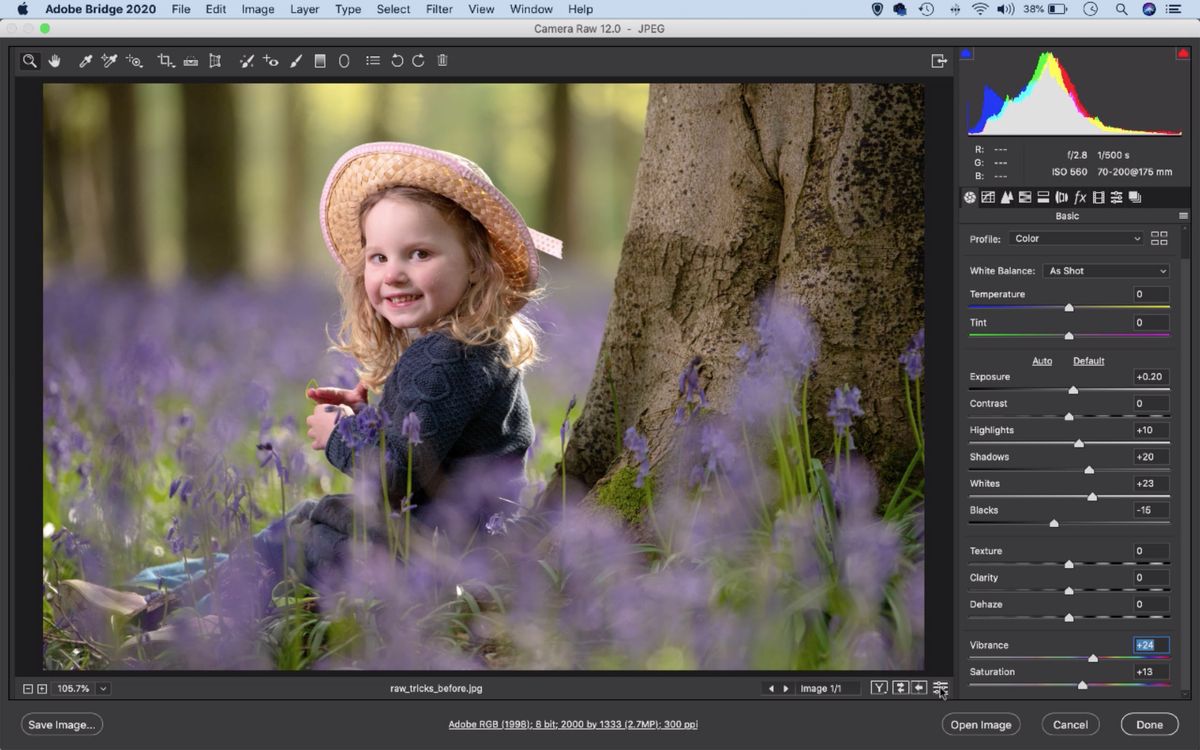The height and width of the screenshot is (750, 1200).
Task: Select the Zoom tool
Action: pyautogui.click(x=29, y=60)
